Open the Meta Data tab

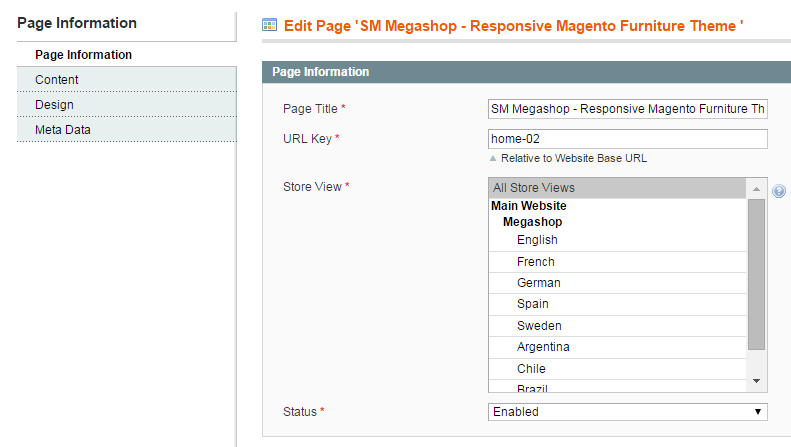pos(127,130)
